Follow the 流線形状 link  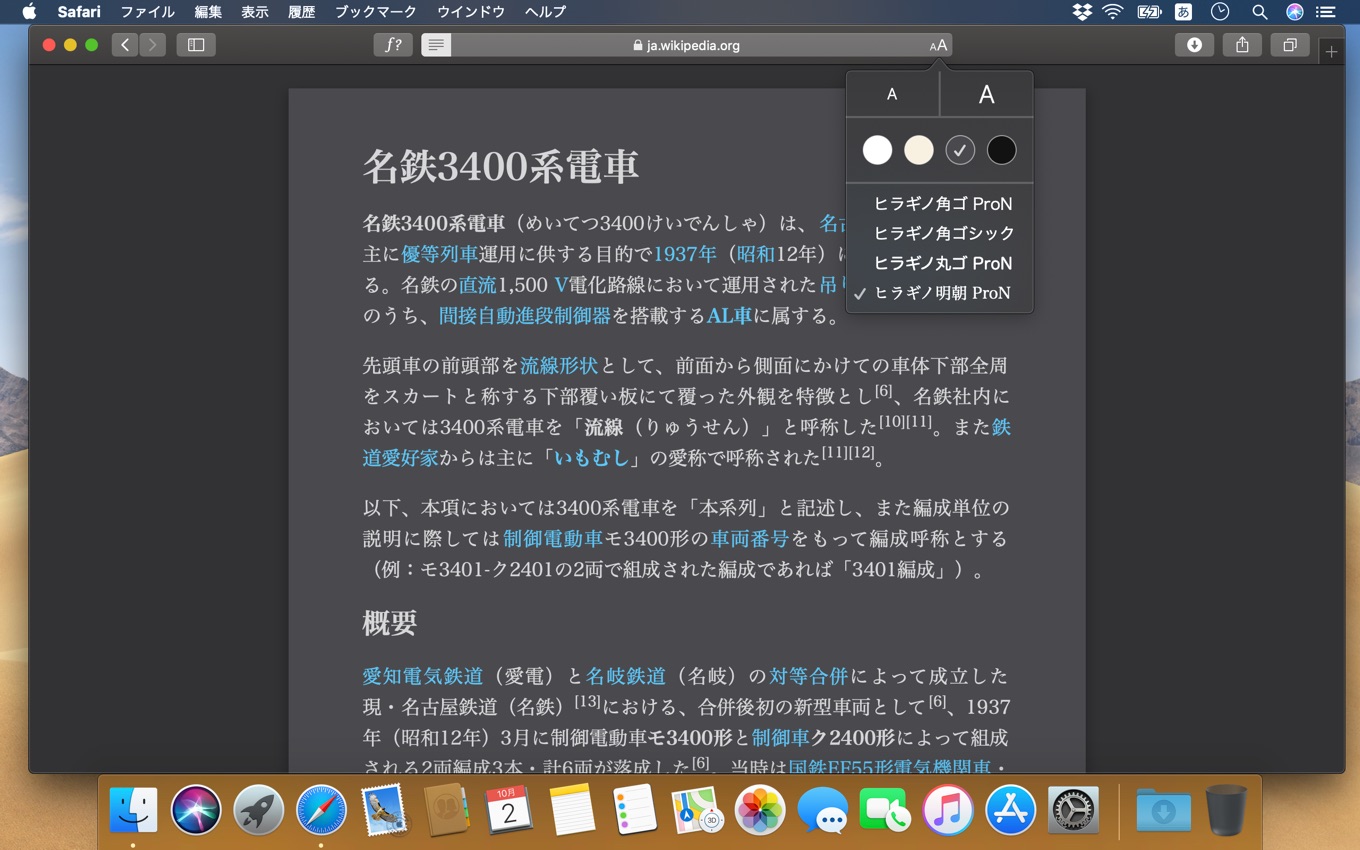559,366
